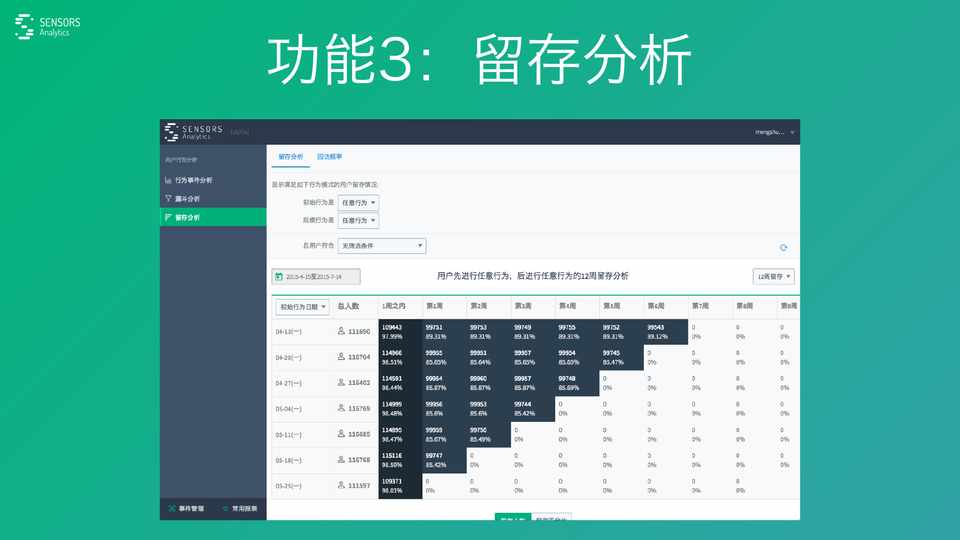Click the calendar icon in date range box
This screenshot has height=540, width=960.
(x=280, y=276)
